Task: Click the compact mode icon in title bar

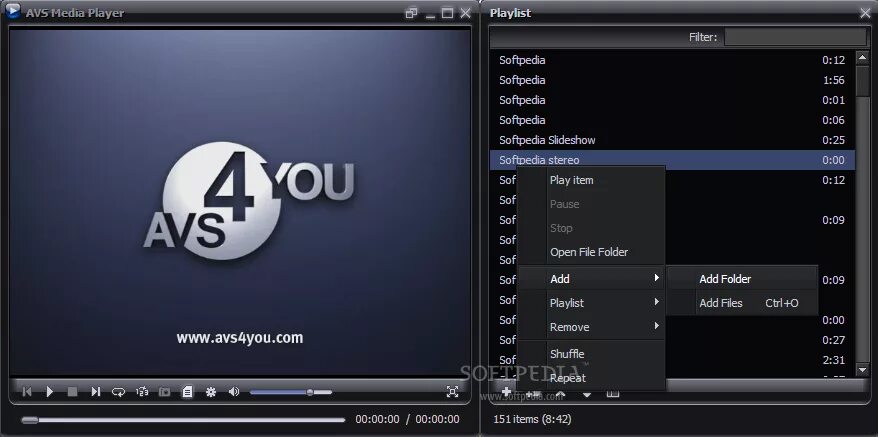Action: 412,13
